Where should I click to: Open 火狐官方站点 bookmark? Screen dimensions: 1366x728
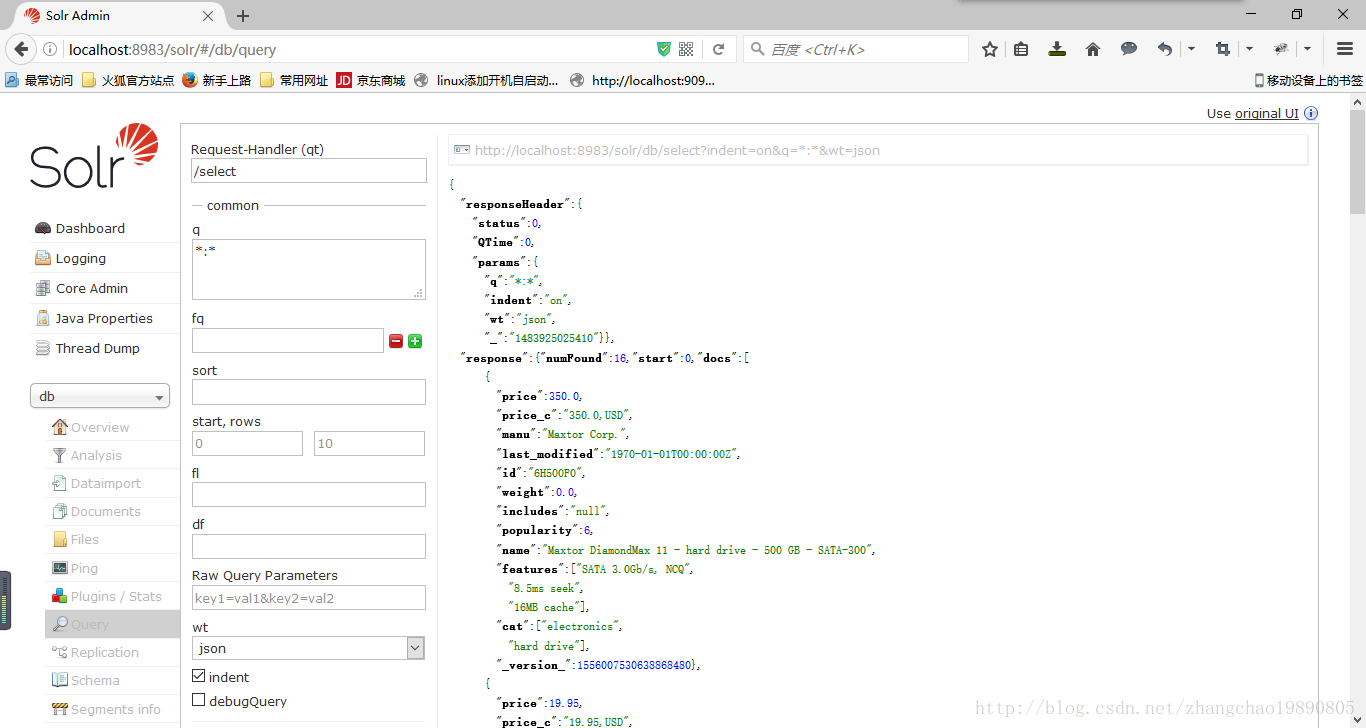(127, 80)
